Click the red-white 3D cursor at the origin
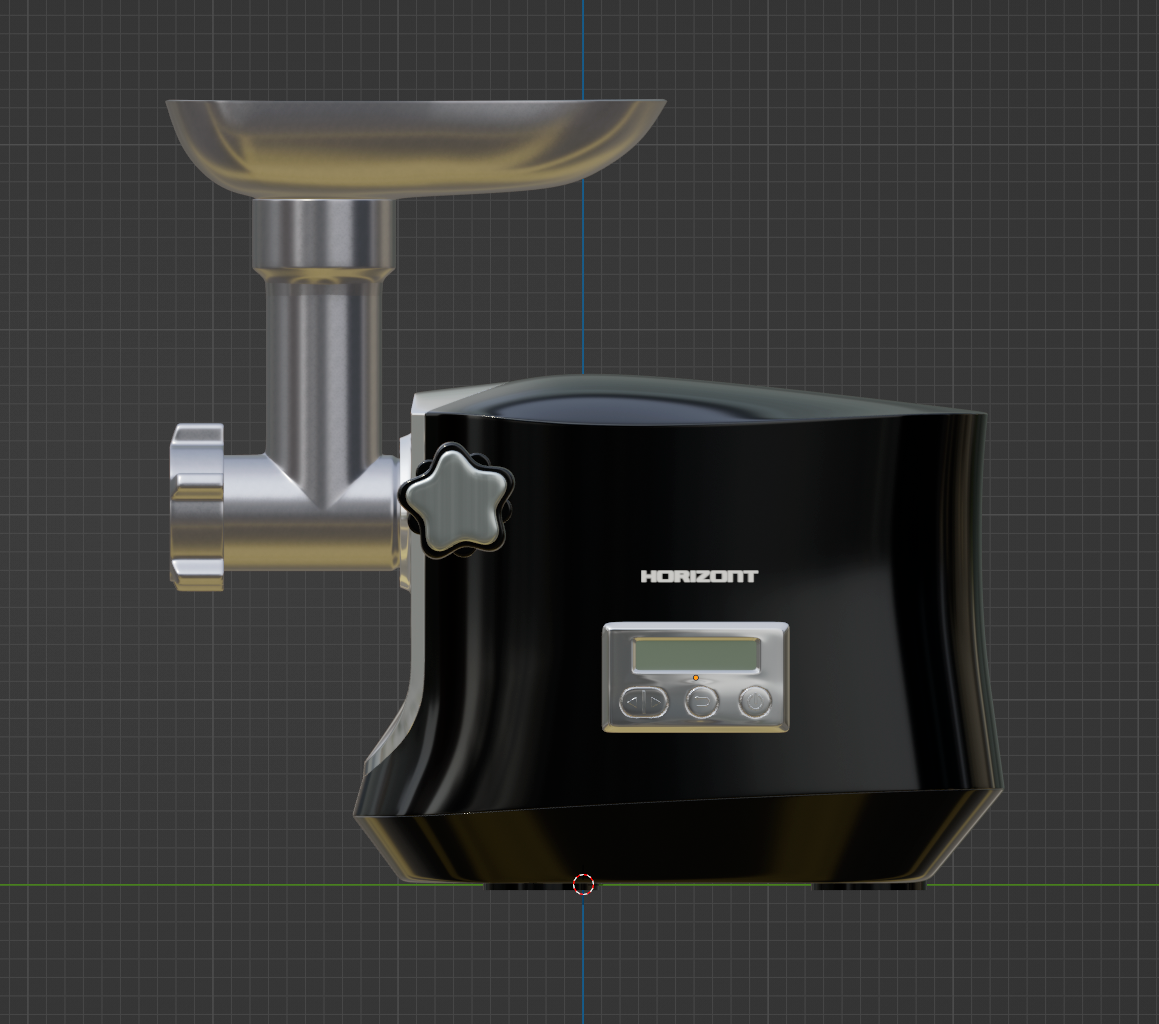Viewport: 1159px width, 1024px height. tap(583, 884)
